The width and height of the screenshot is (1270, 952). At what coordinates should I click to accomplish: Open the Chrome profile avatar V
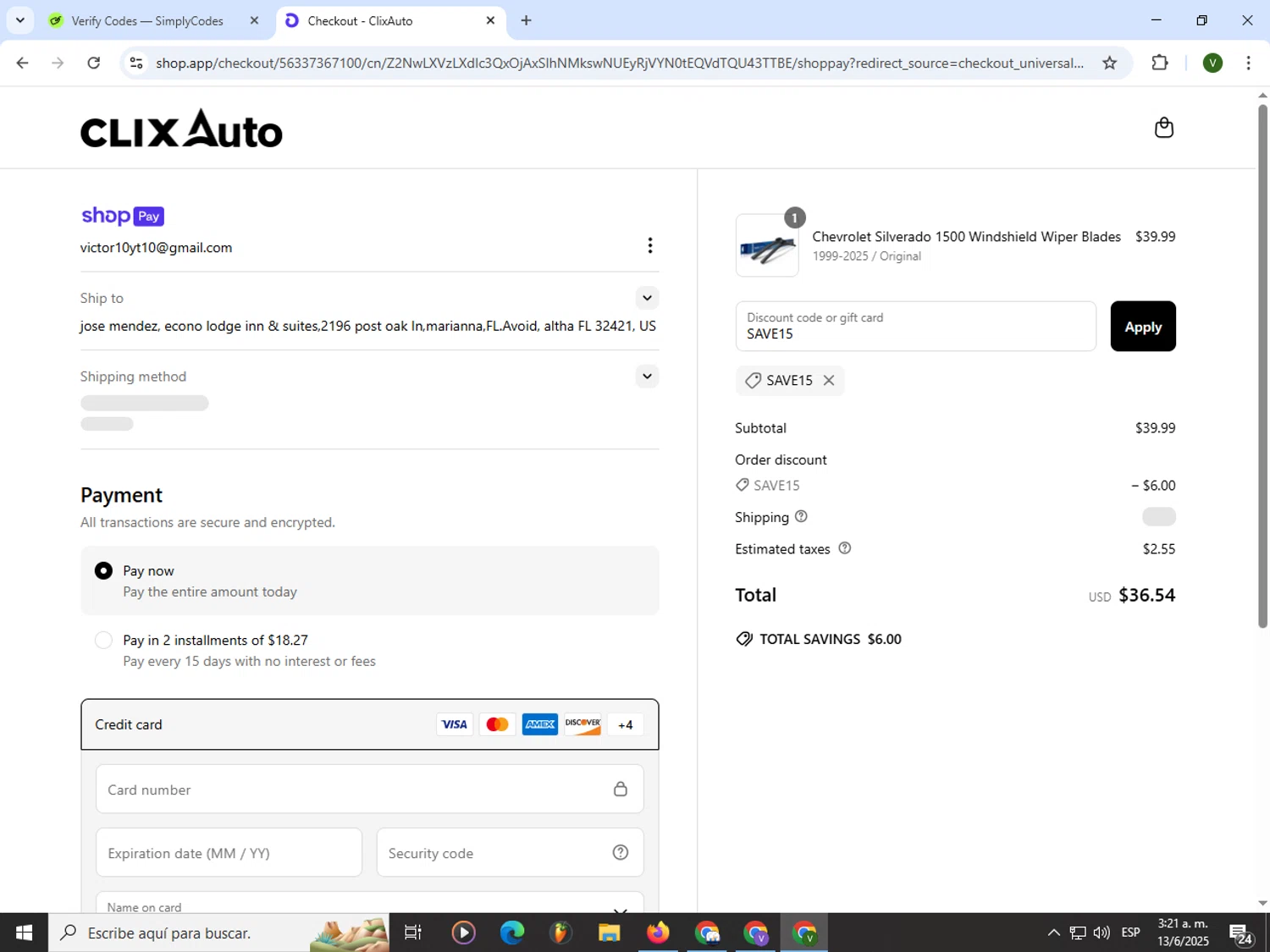[x=1212, y=63]
